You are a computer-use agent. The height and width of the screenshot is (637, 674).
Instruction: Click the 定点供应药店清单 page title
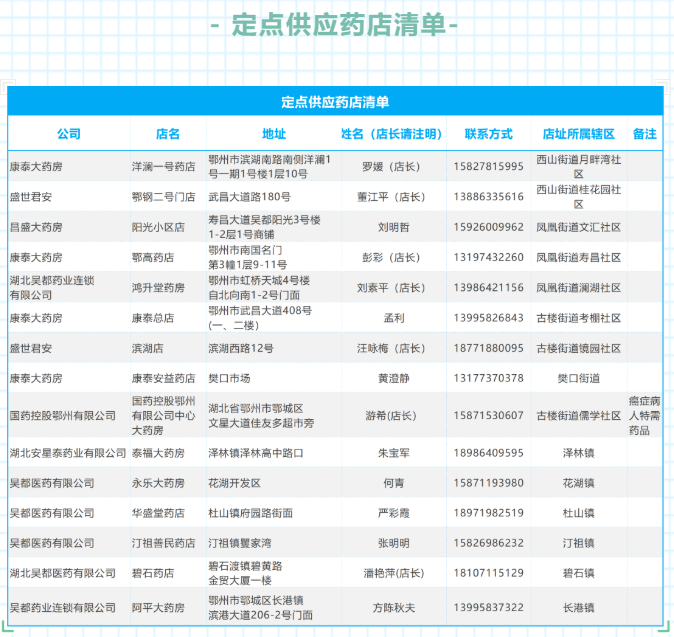337,24
